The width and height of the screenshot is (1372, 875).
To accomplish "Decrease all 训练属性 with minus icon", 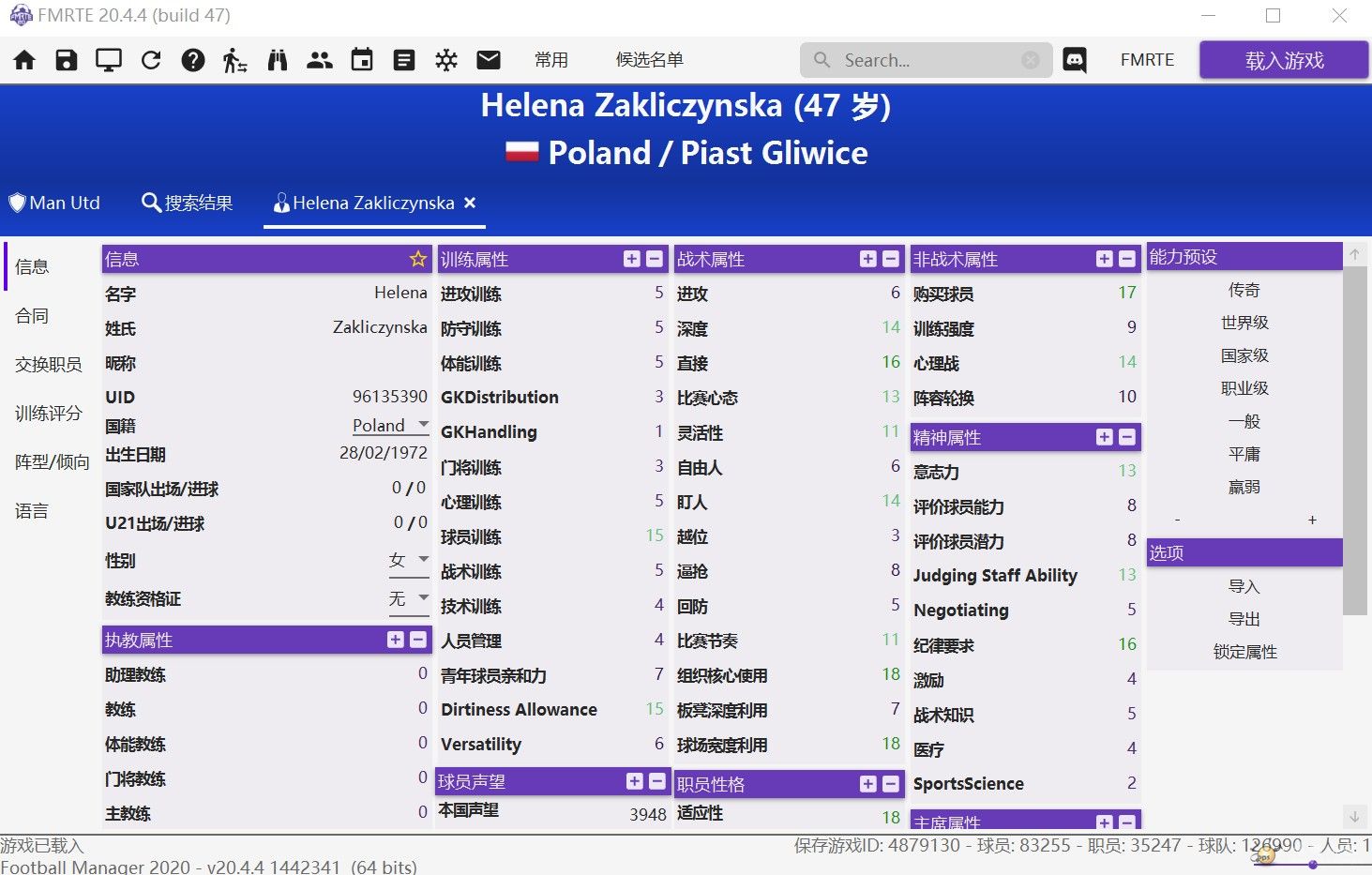I will [x=655, y=259].
